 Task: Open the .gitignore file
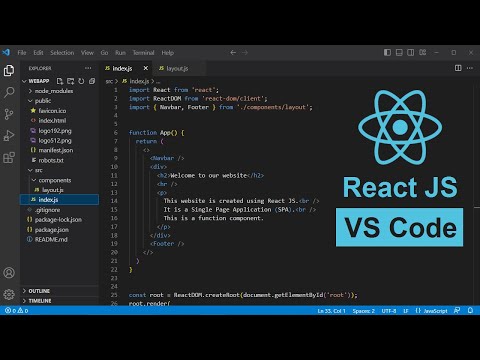click(x=47, y=210)
